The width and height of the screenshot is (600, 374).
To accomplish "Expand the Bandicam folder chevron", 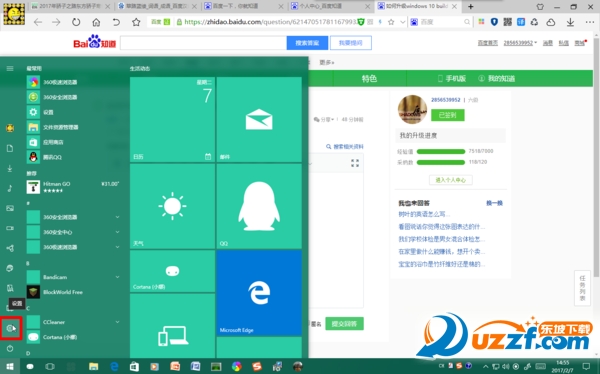I will coord(117,277).
